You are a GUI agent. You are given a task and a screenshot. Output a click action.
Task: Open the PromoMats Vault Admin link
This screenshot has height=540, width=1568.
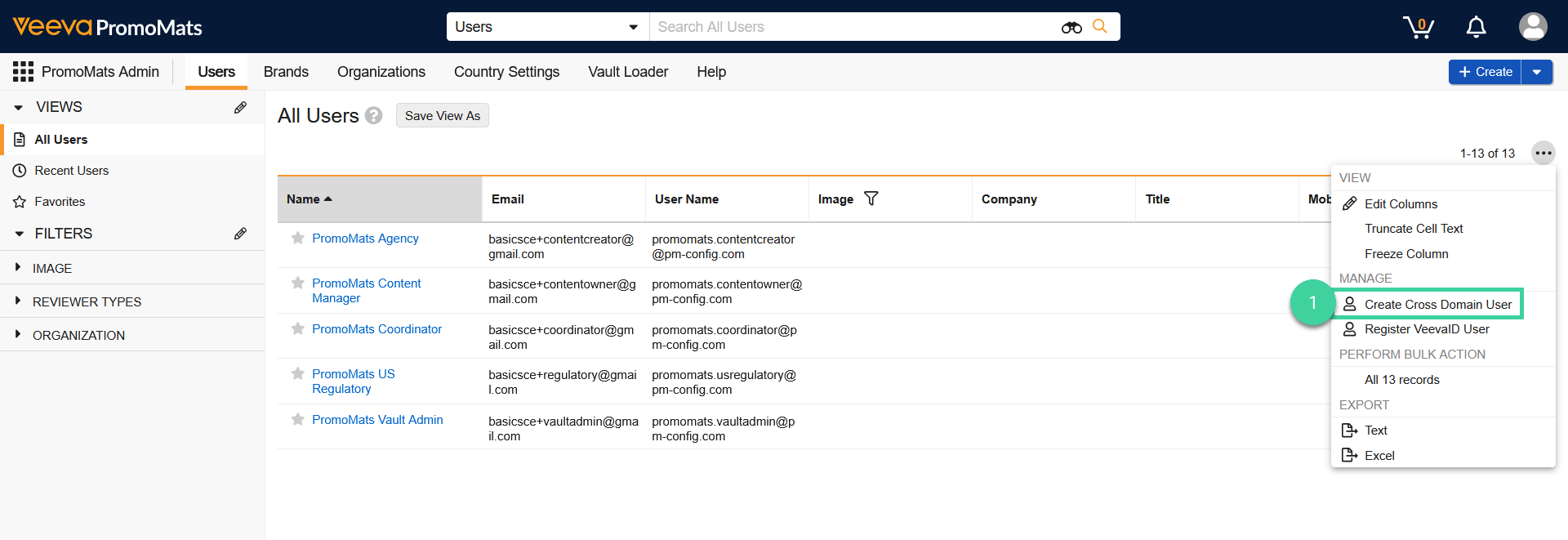coord(377,419)
